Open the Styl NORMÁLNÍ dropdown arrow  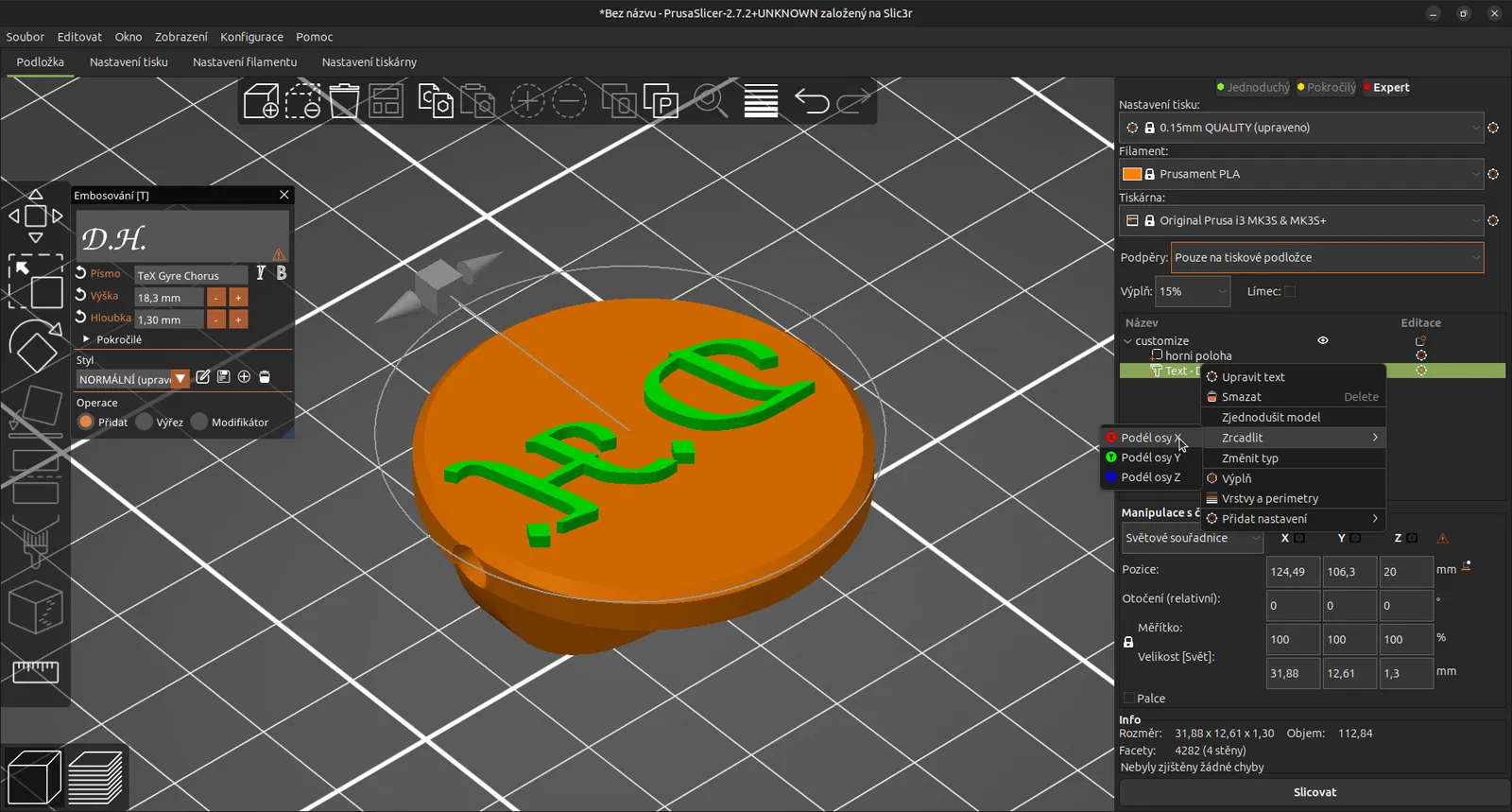(x=180, y=379)
